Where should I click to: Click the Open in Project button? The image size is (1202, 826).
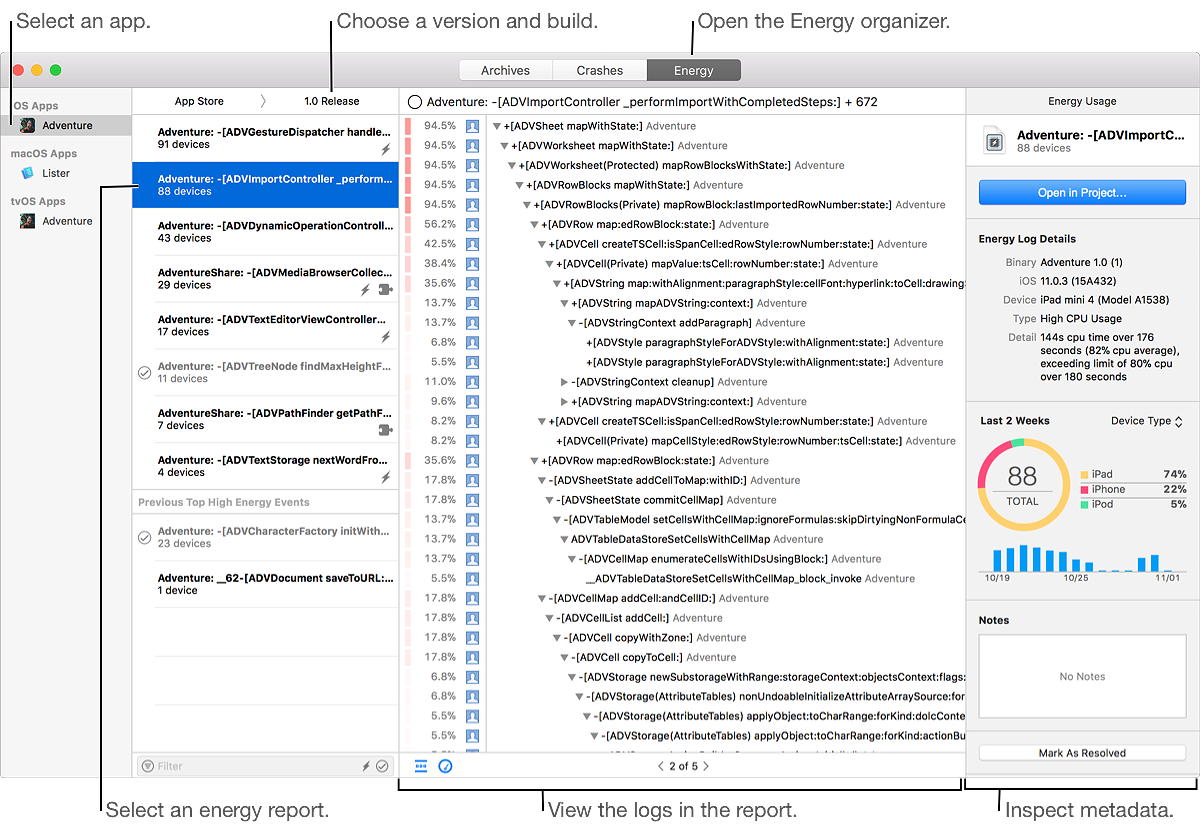(1082, 193)
